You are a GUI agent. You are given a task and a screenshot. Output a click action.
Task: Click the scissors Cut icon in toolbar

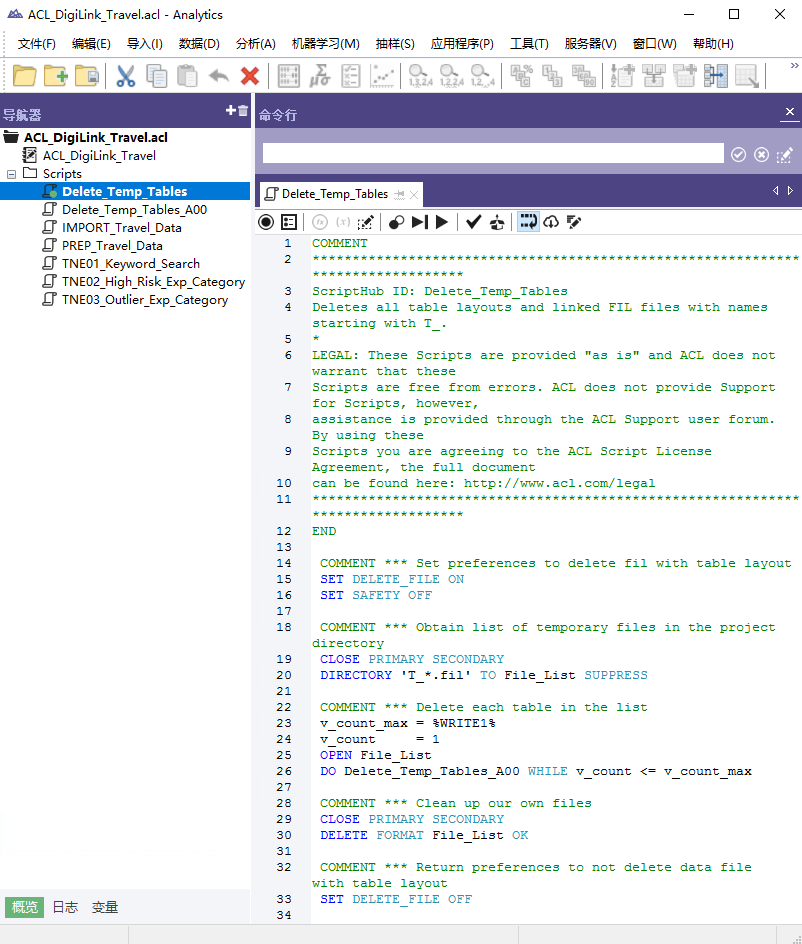click(126, 76)
